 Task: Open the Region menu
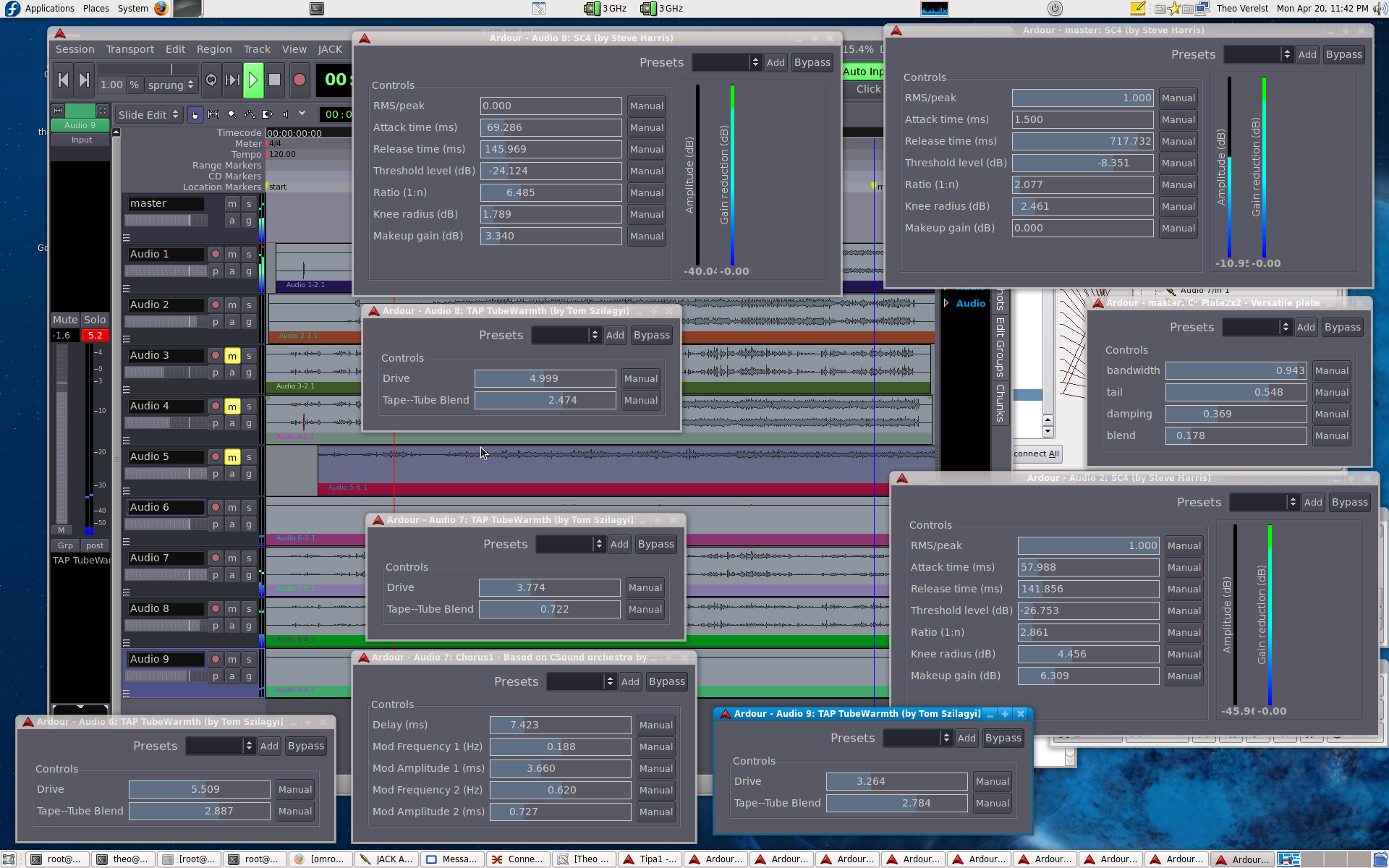point(214,49)
